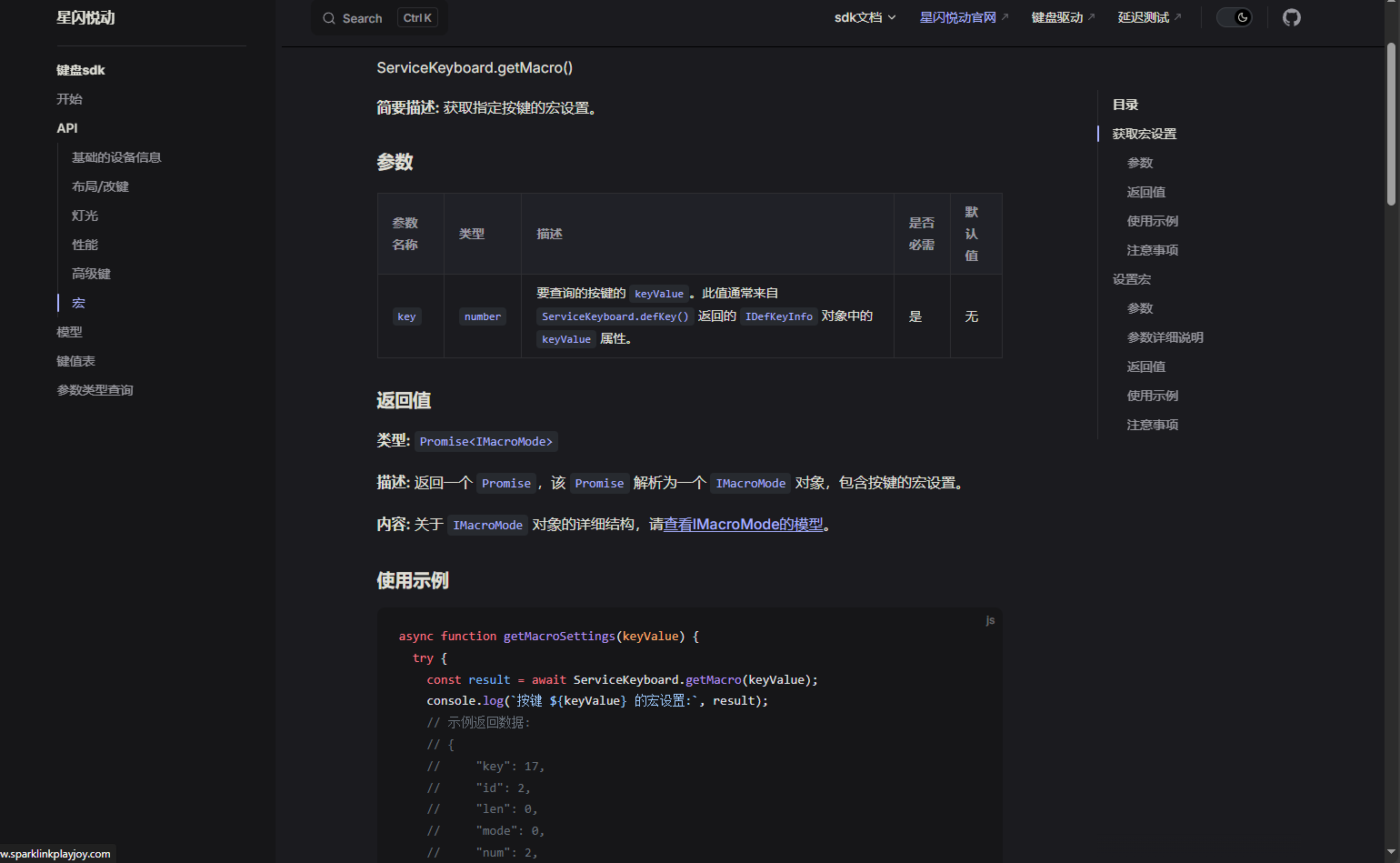
Task: Jump to 参数详细说明 in outline
Action: tap(1165, 337)
